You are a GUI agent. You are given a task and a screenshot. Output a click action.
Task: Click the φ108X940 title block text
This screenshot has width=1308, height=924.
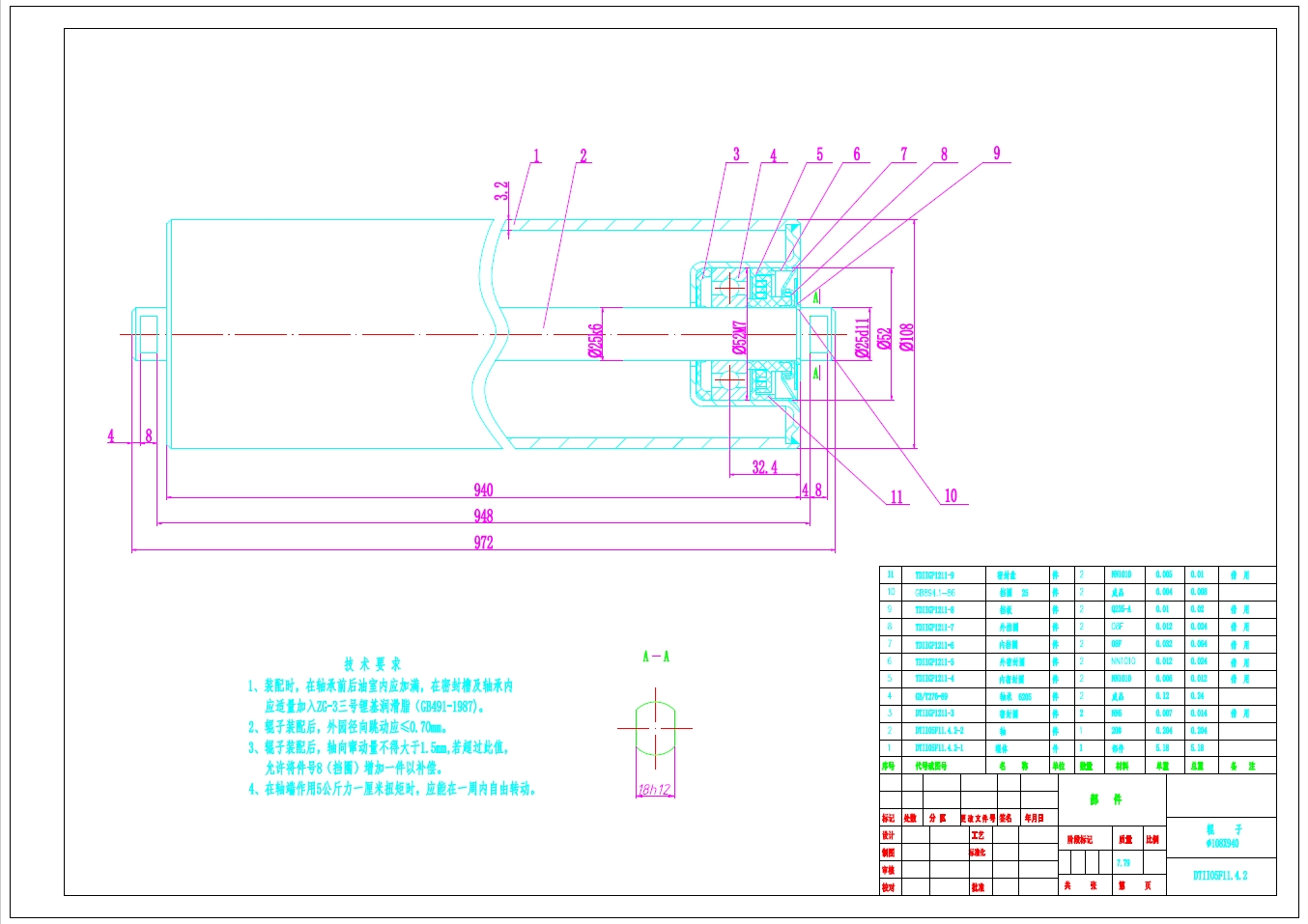click(1222, 843)
